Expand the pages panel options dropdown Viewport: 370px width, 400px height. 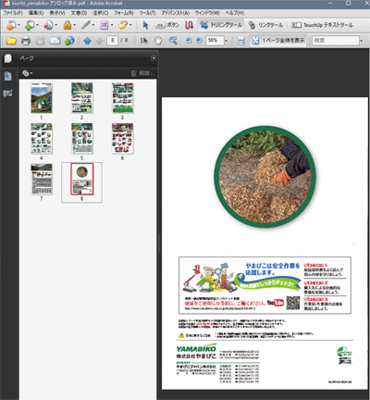pyautogui.click(x=27, y=73)
